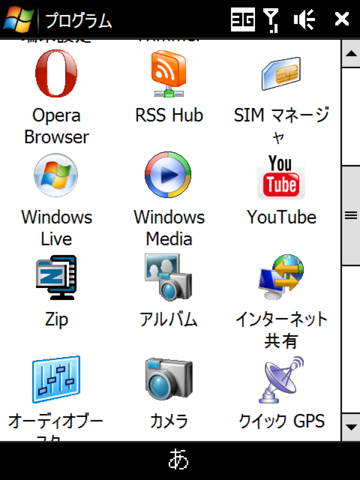Open the Opera Browser app icon

click(56, 73)
